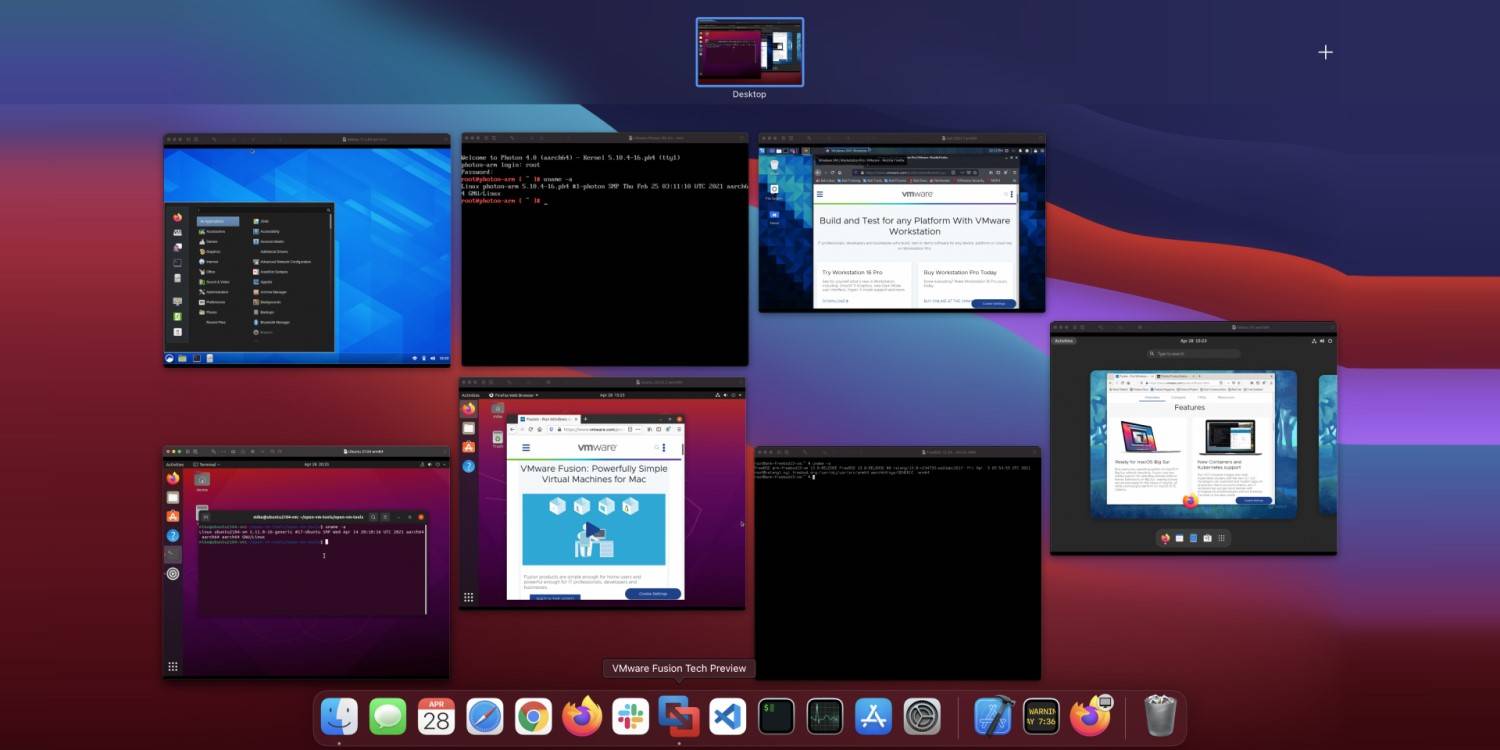Click the Firefox icon beside Chrome in the Dock
This screenshot has width=1500, height=750.
coord(582,716)
